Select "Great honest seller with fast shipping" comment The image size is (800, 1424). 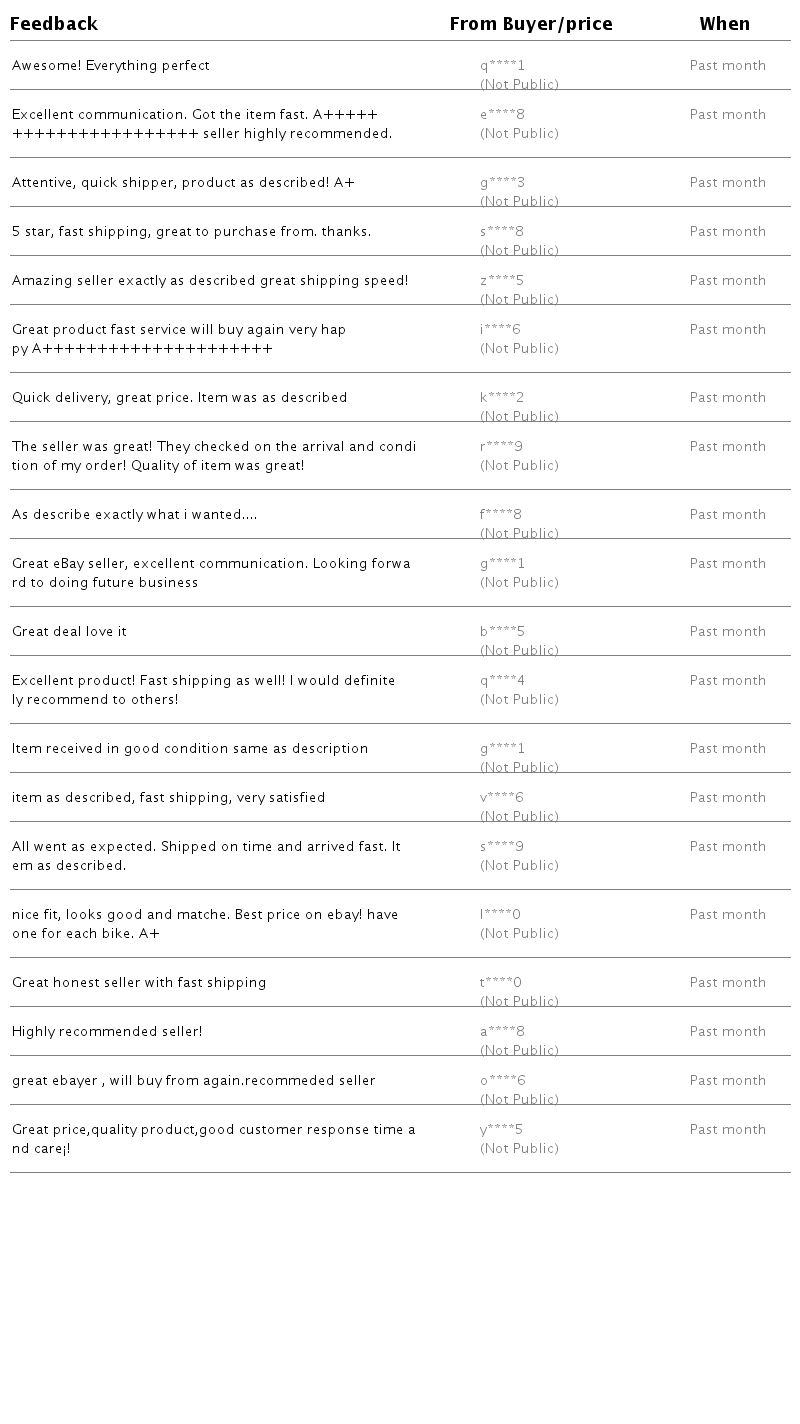tap(139, 983)
